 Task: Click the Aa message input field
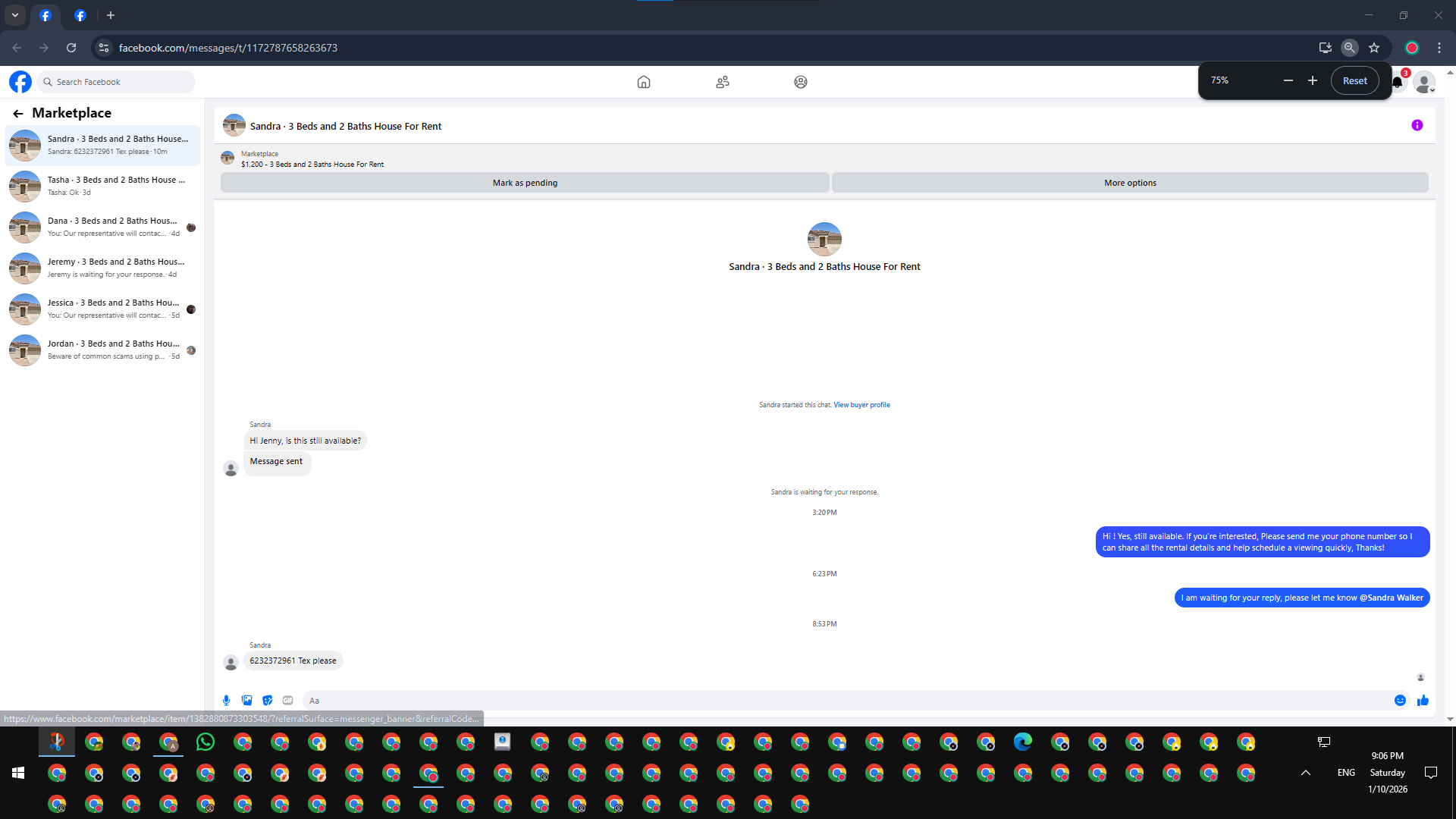pos(834,701)
